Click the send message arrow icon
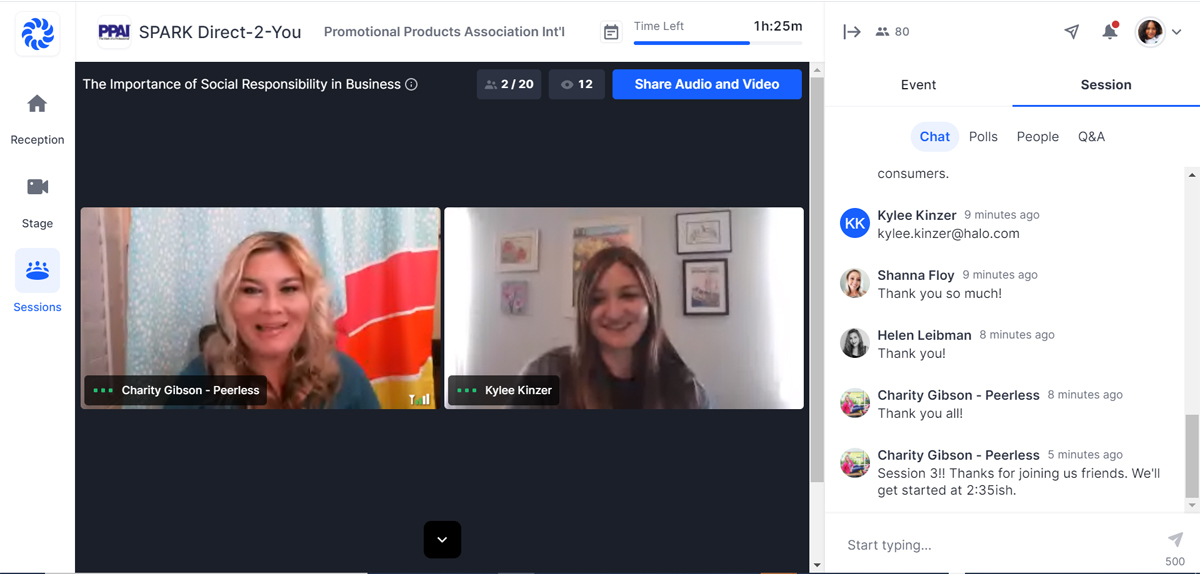The height and width of the screenshot is (574, 1200). pyautogui.click(x=1175, y=539)
